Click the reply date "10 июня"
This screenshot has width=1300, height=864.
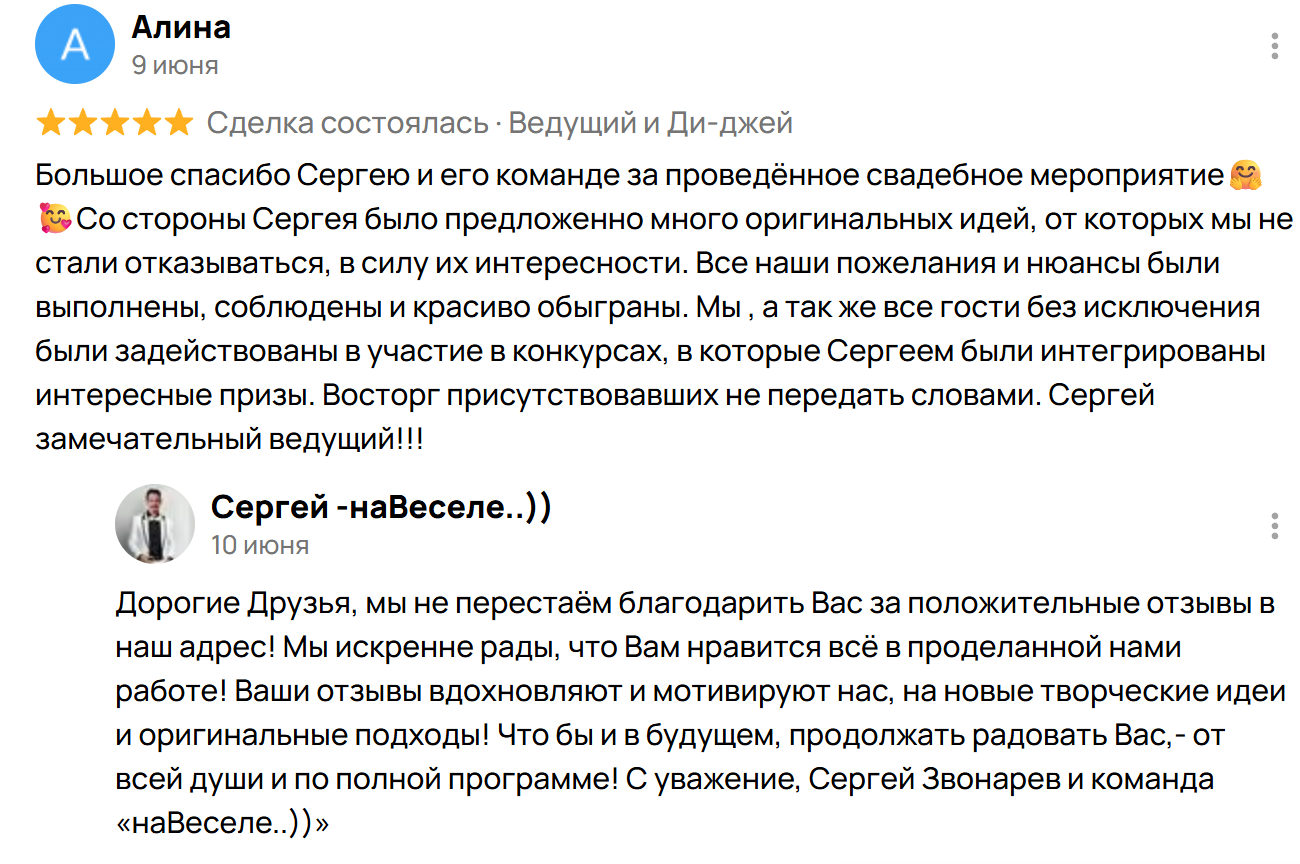260,545
